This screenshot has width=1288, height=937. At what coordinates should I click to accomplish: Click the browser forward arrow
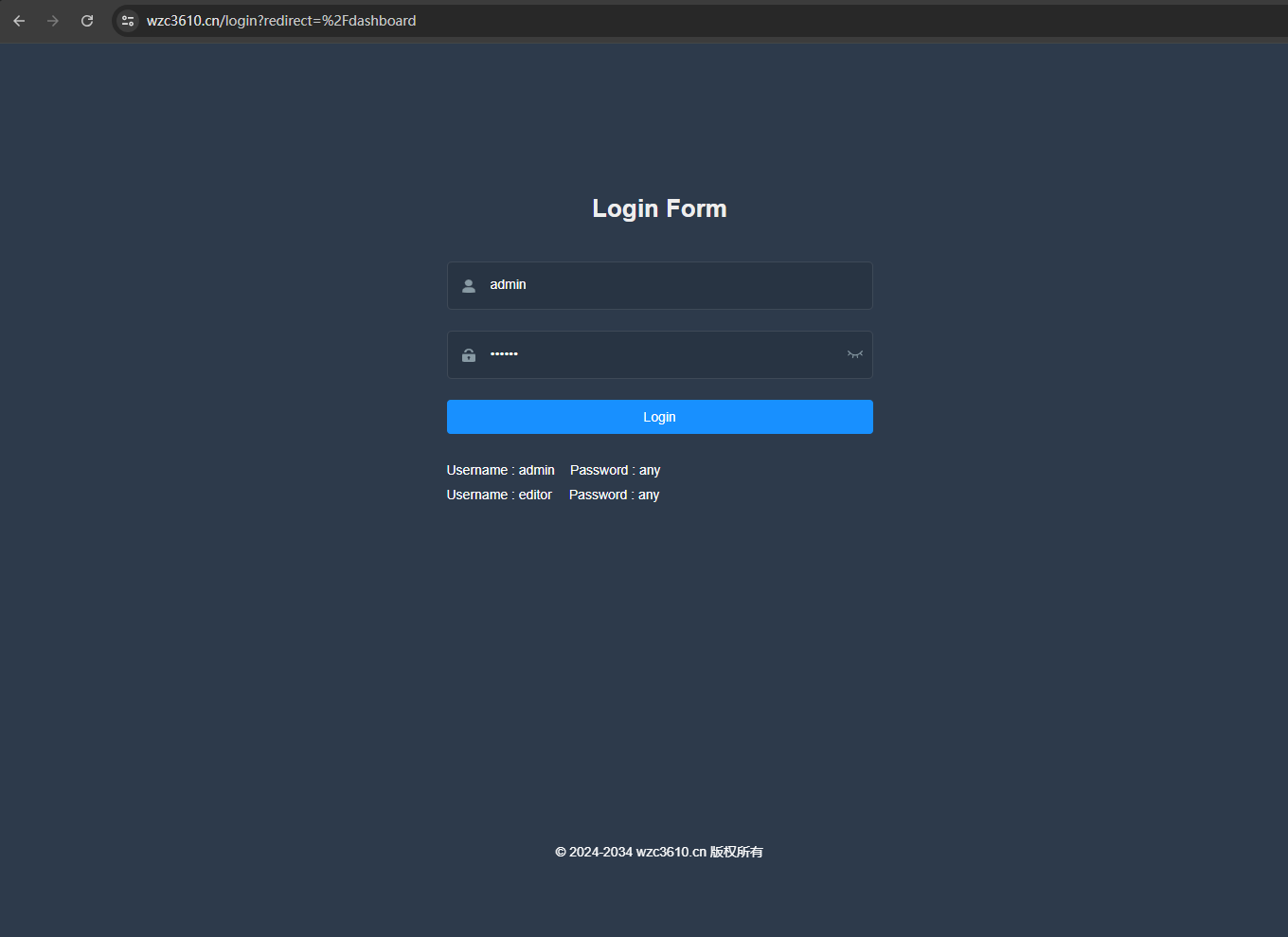tap(53, 21)
